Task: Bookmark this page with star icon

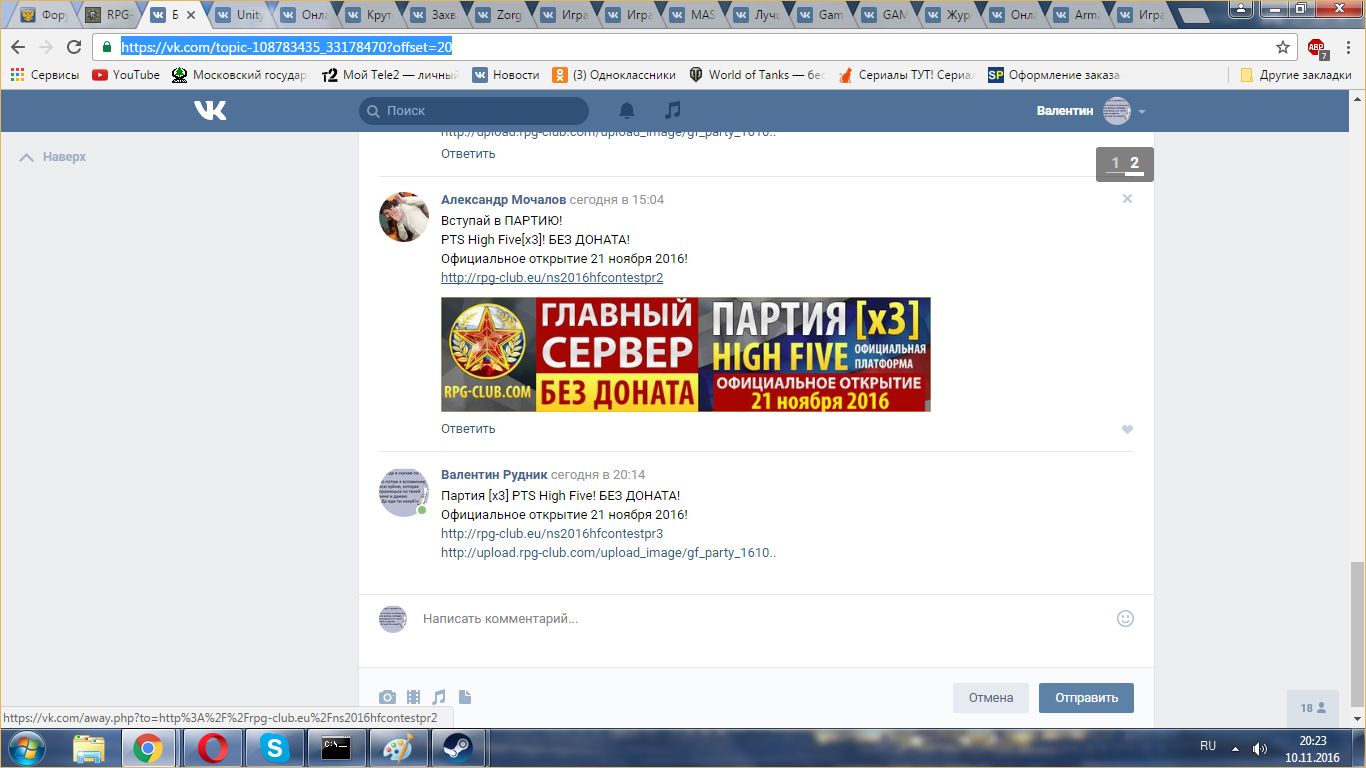Action: click(1283, 47)
